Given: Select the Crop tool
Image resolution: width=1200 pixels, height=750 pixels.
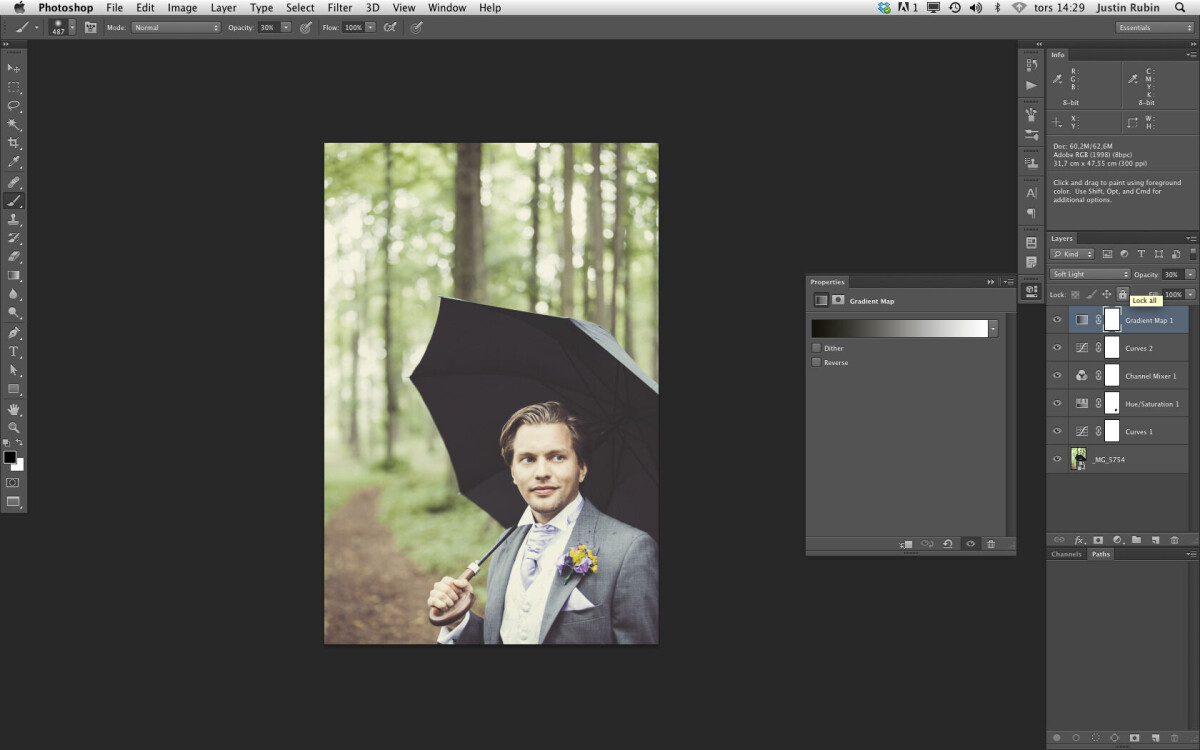Looking at the screenshot, I should click(14, 144).
